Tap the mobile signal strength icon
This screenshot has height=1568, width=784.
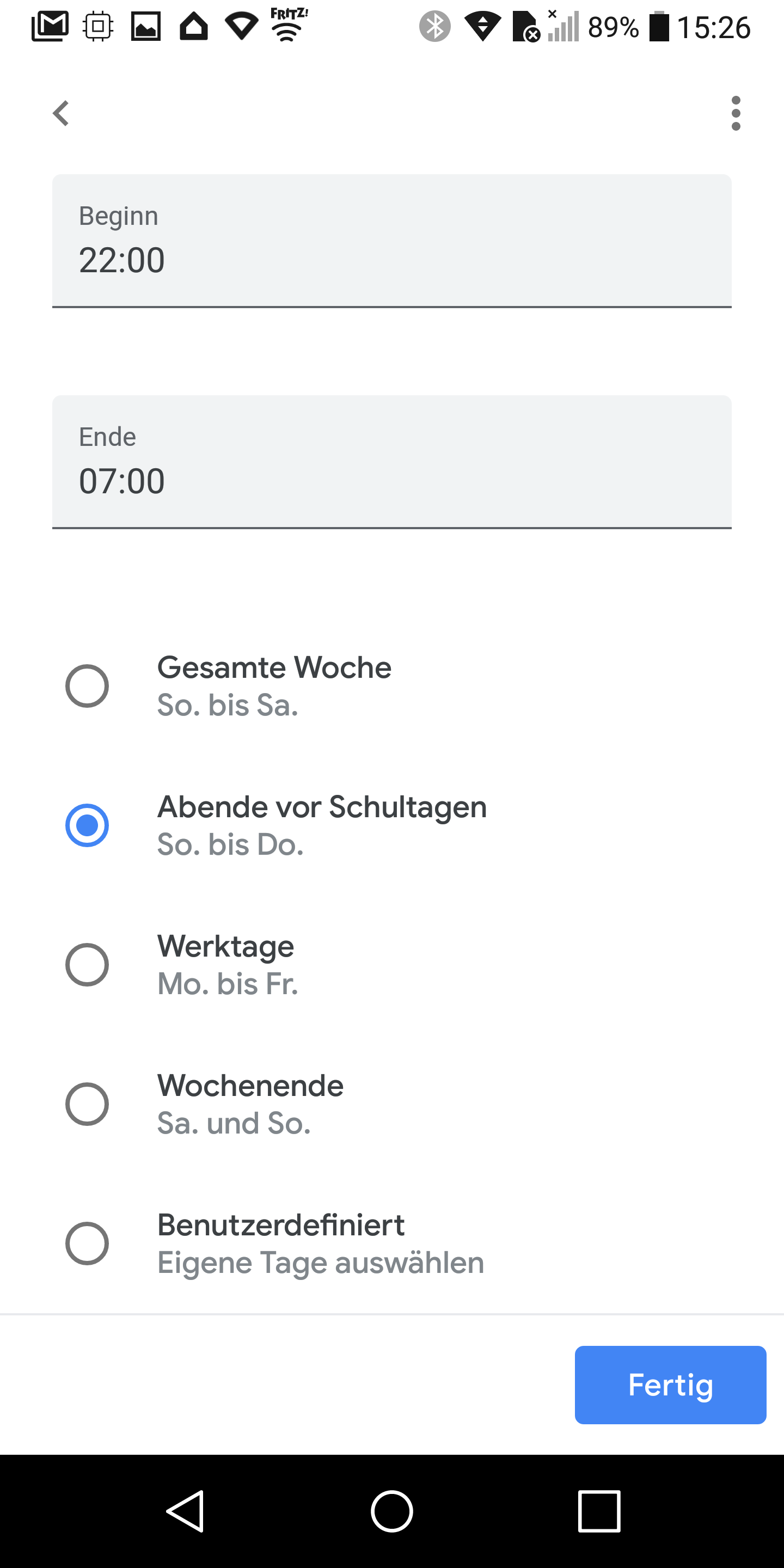pos(563,27)
